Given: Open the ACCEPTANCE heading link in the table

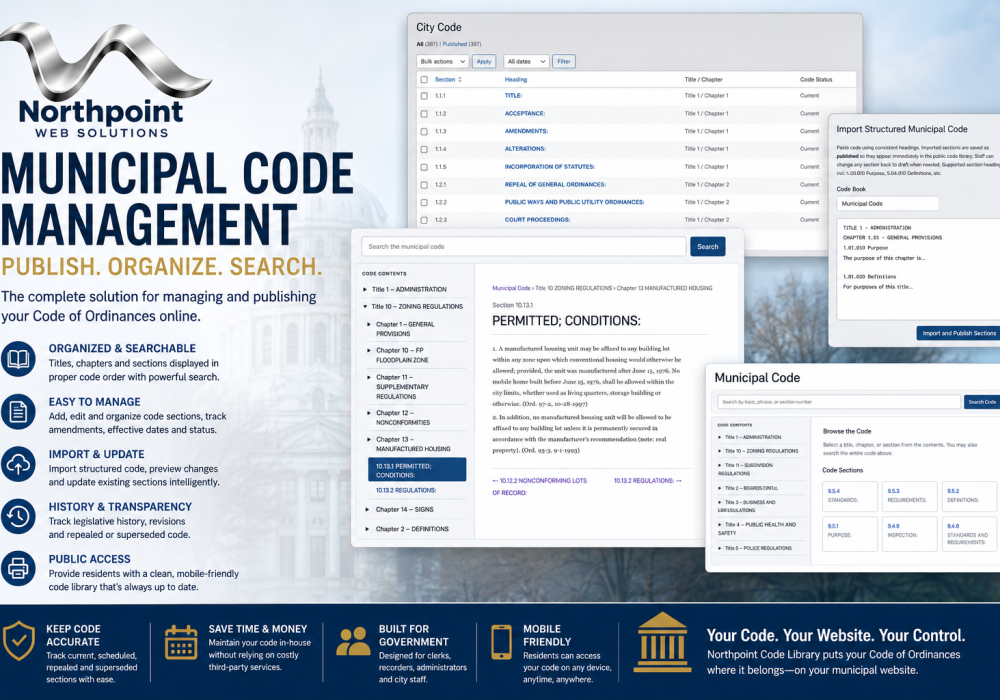Looking at the screenshot, I should point(525,113).
